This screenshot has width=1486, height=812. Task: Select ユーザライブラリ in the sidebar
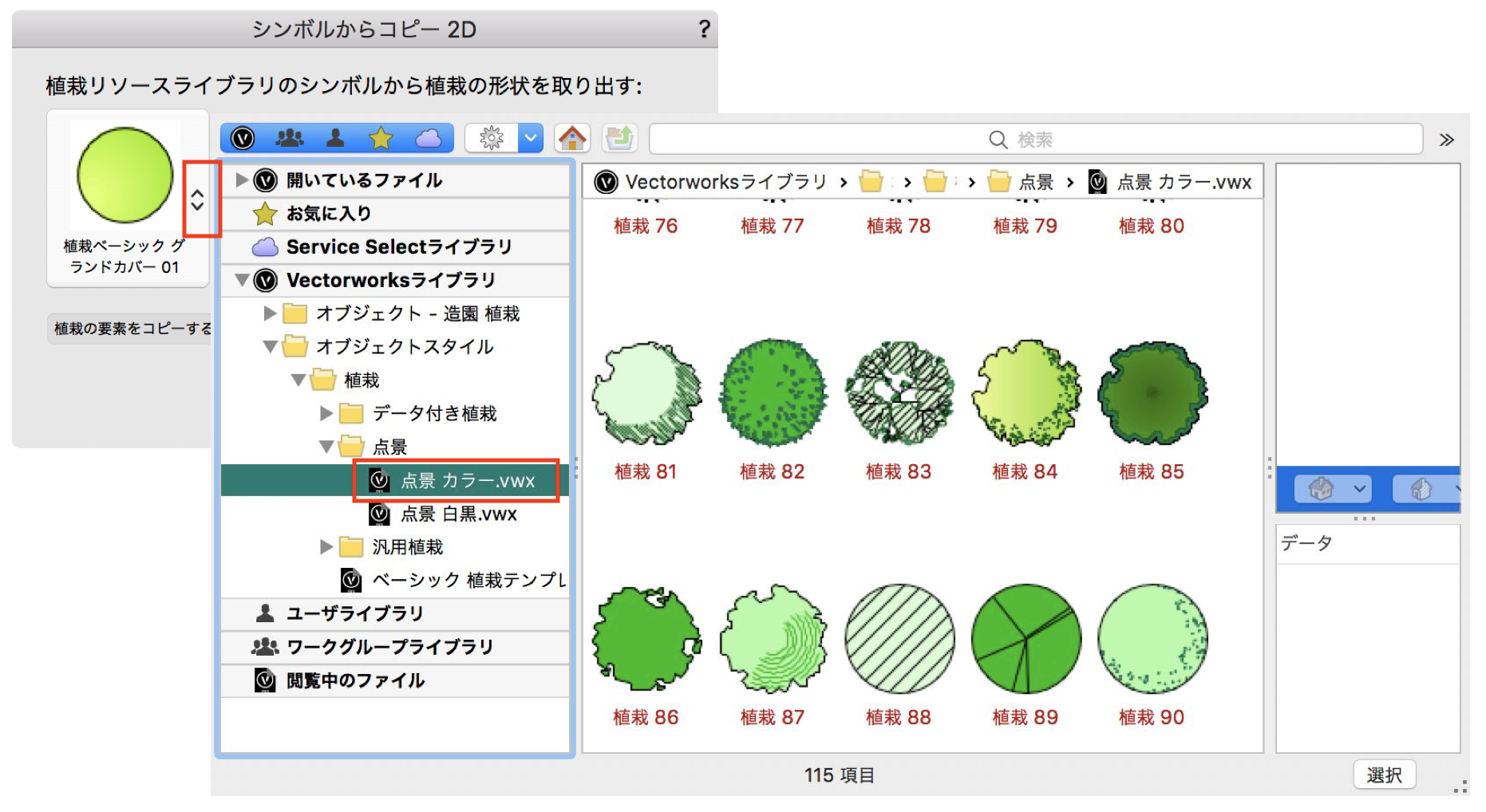395,613
